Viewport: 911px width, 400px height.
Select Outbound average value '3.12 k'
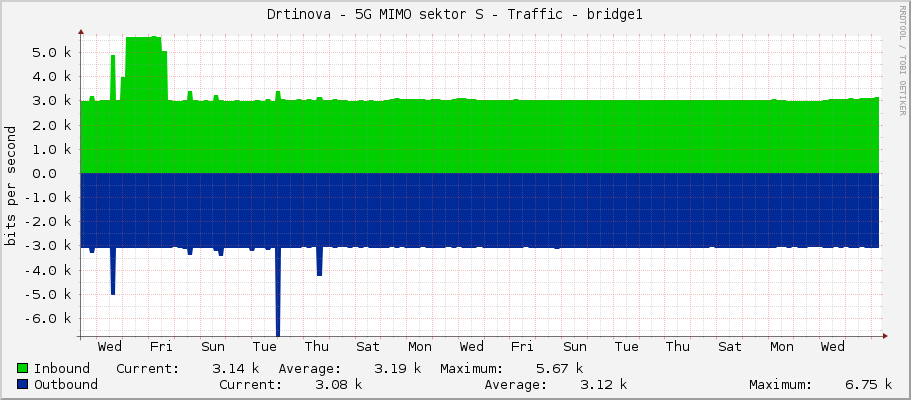pos(604,384)
